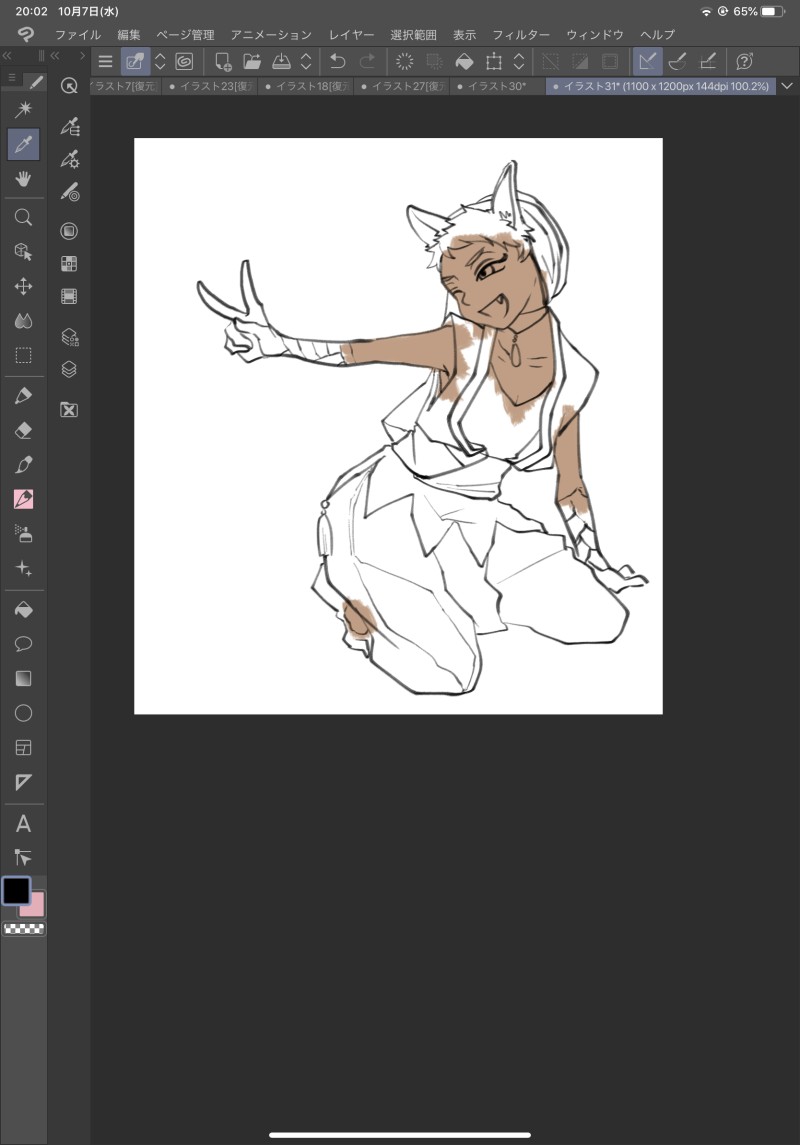
Task: Select the Blend tool
Action: 23,321
